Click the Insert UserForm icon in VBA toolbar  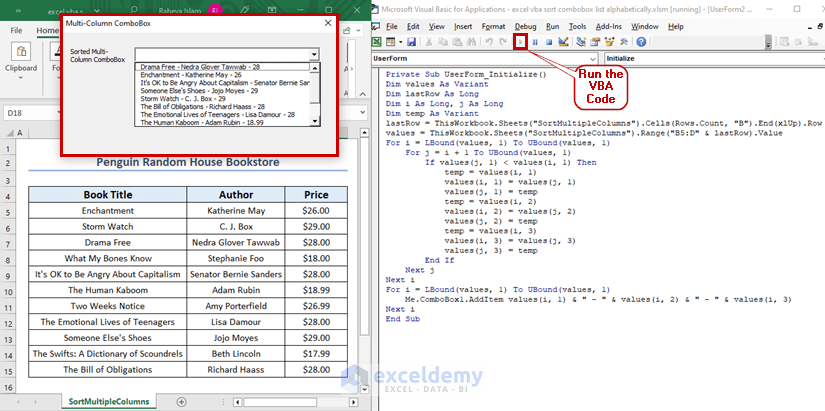point(390,42)
